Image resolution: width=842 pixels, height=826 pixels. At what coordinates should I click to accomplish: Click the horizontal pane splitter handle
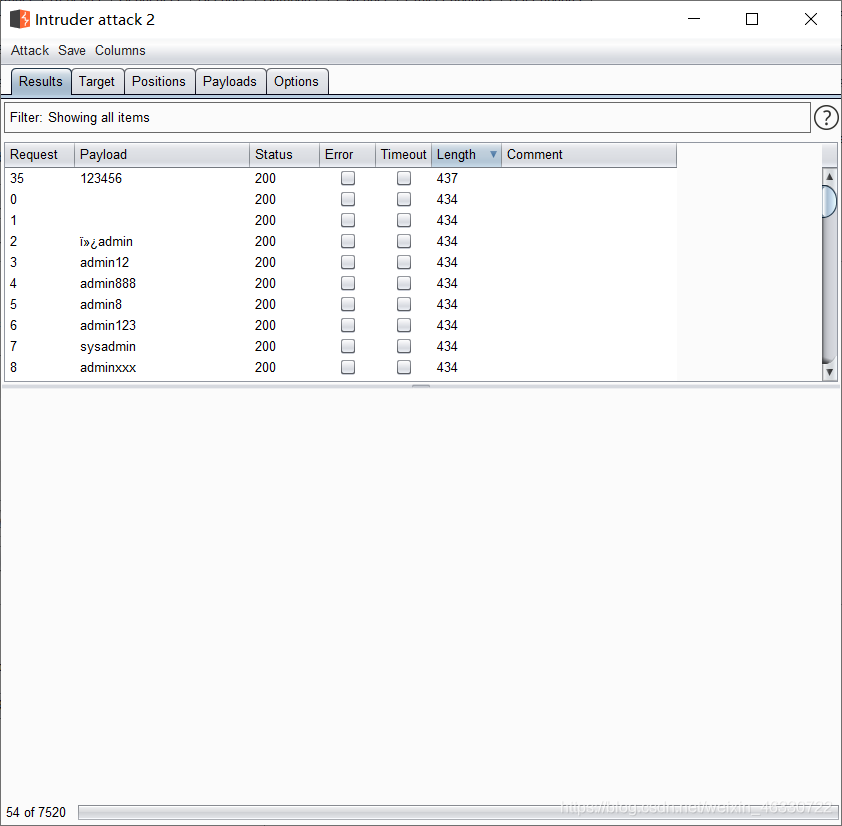point(421,386)
